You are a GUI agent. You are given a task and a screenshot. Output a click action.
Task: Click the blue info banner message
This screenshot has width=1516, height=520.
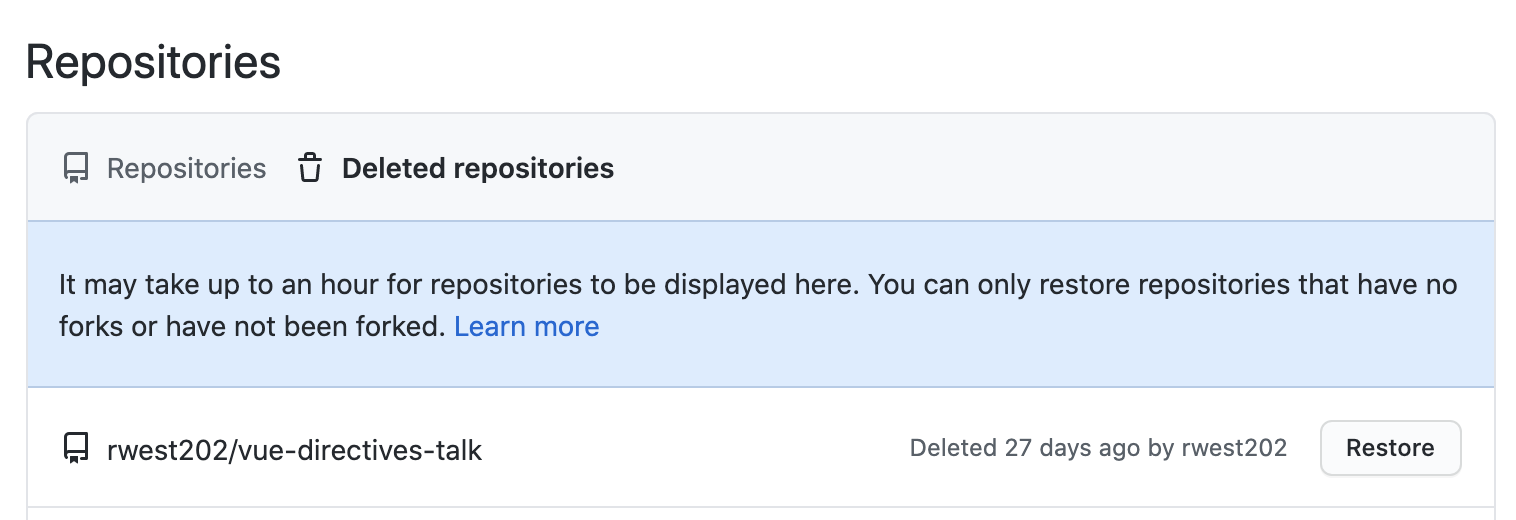[x=760, y=304]
